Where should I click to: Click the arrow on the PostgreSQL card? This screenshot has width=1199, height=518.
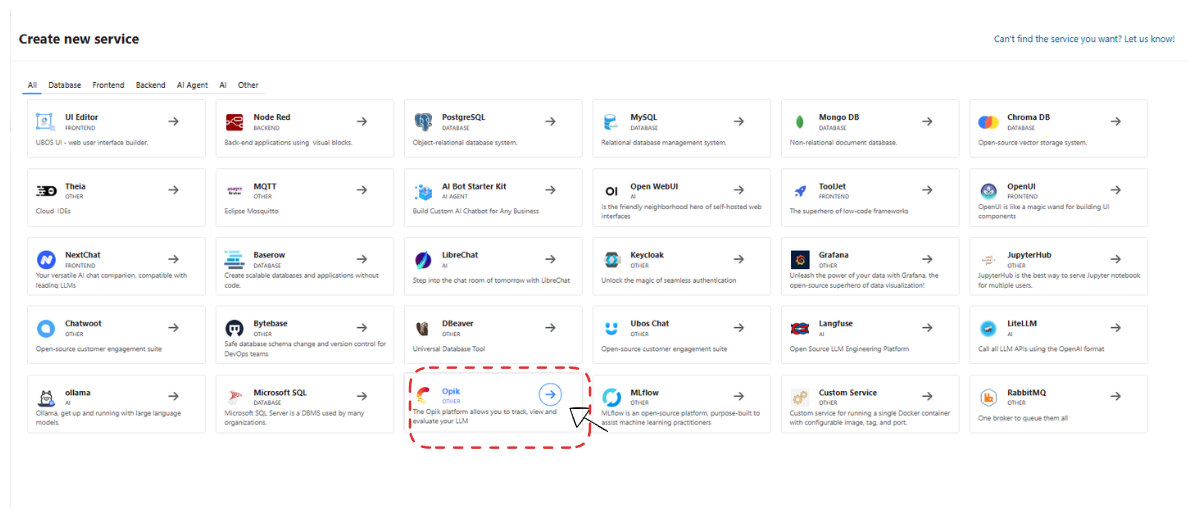[551, 122]
